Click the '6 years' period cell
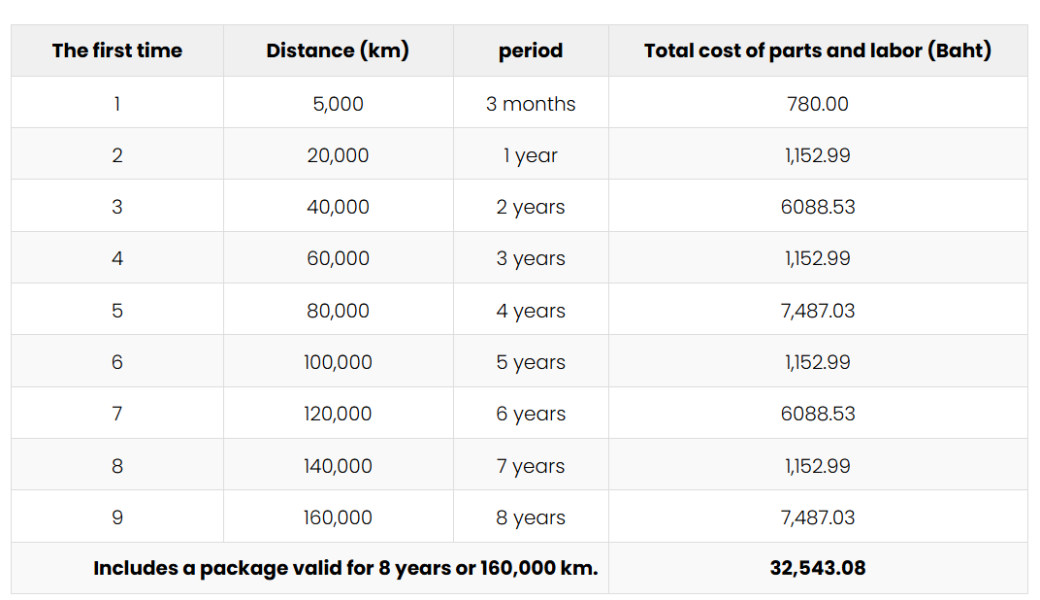The width and height of the screenshot is (1040, 600). pyautogui.click(x=531, y=414)
